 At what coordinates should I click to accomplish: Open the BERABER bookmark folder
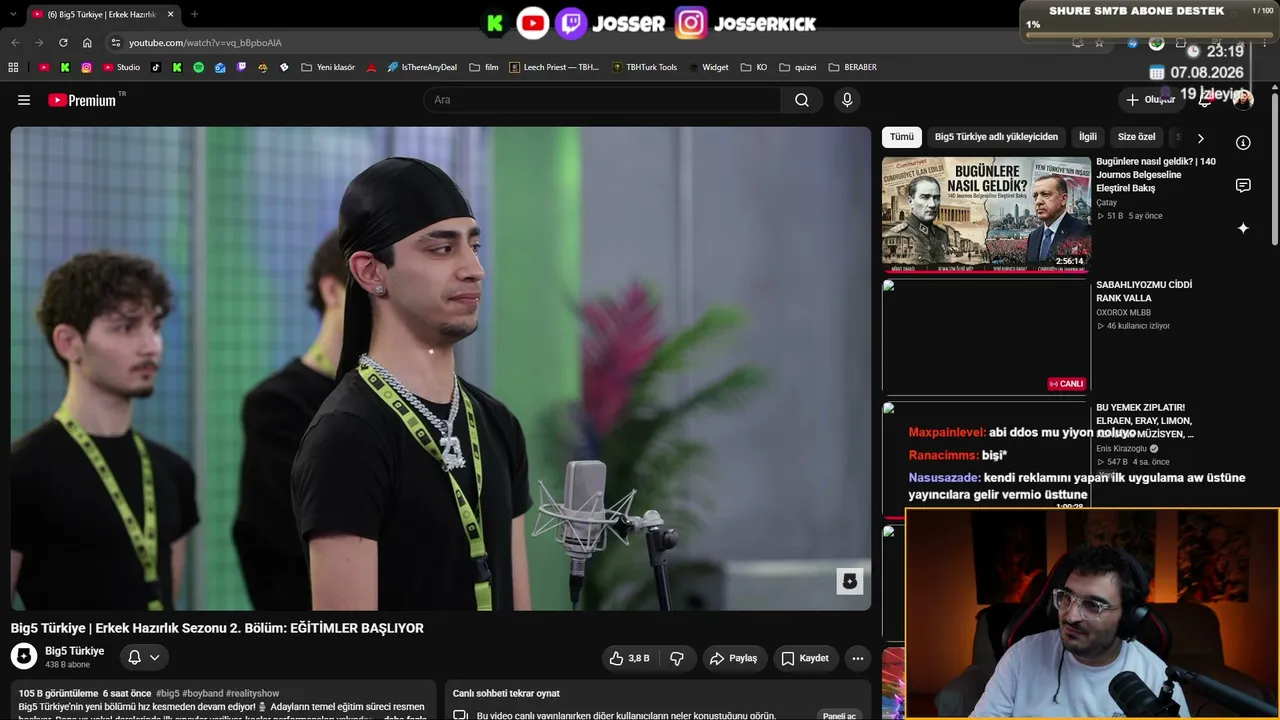coord(853,68)
